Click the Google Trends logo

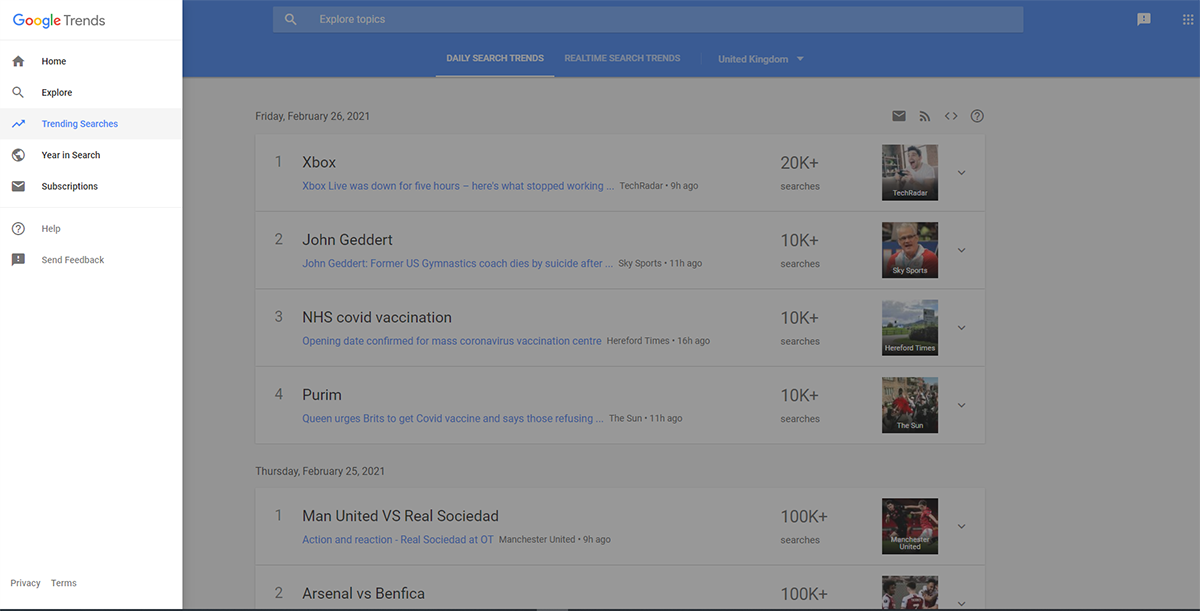coord(59,20)
